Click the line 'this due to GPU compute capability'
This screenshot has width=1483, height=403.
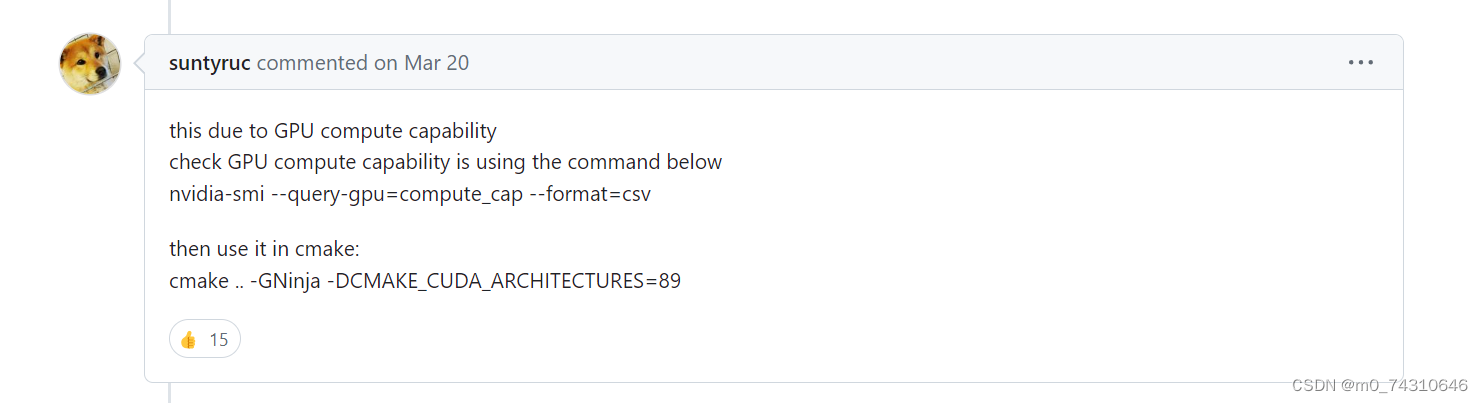pyautogui.click(x=333, y=132)
